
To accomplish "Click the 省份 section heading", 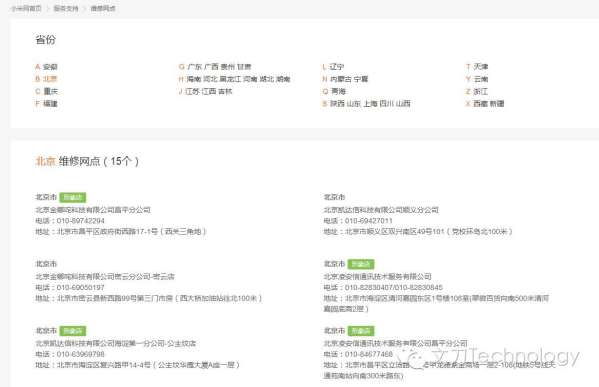I will tap(45, 39).
